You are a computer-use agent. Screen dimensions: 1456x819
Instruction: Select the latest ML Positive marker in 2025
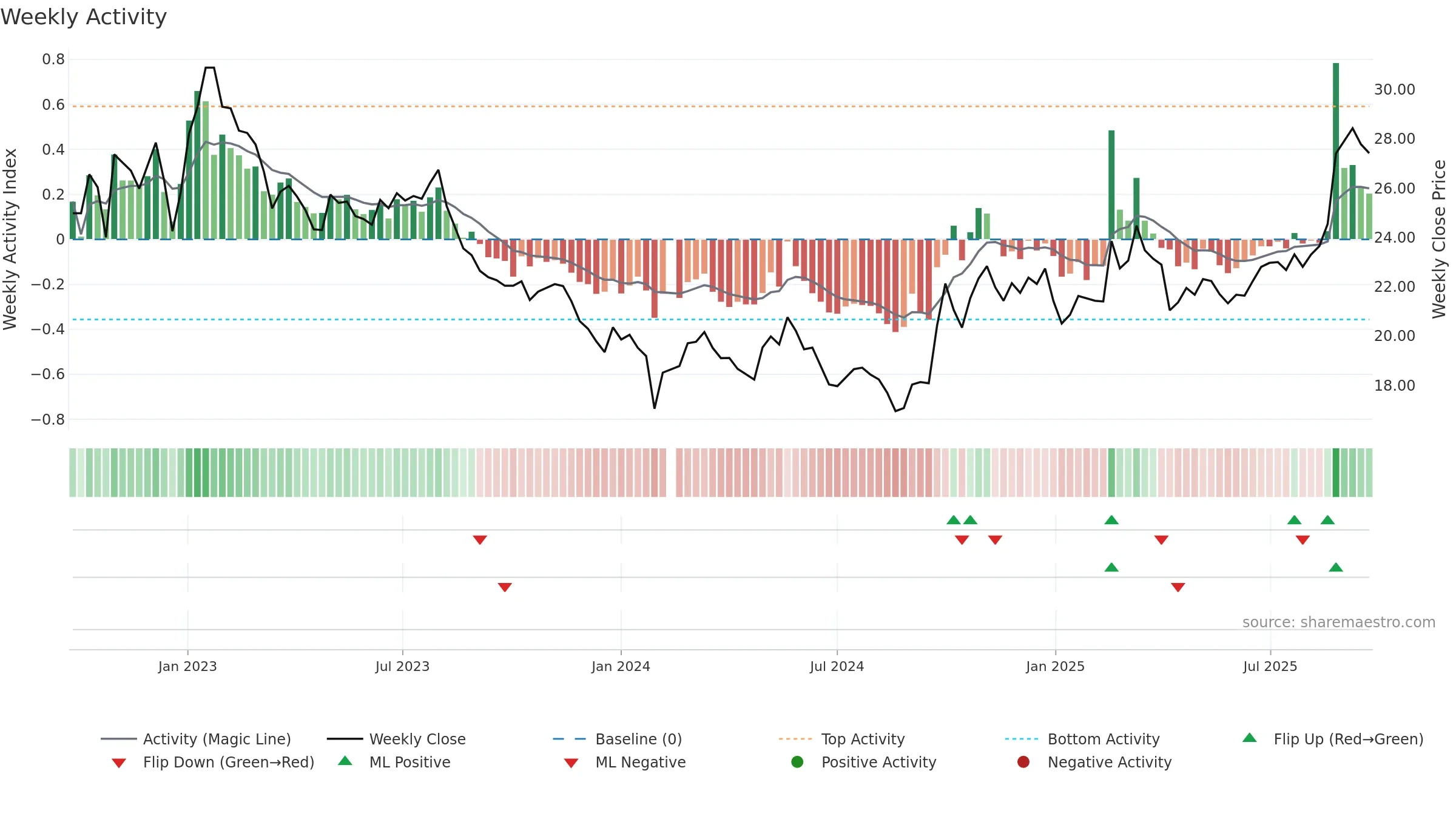click(1336, 567)
